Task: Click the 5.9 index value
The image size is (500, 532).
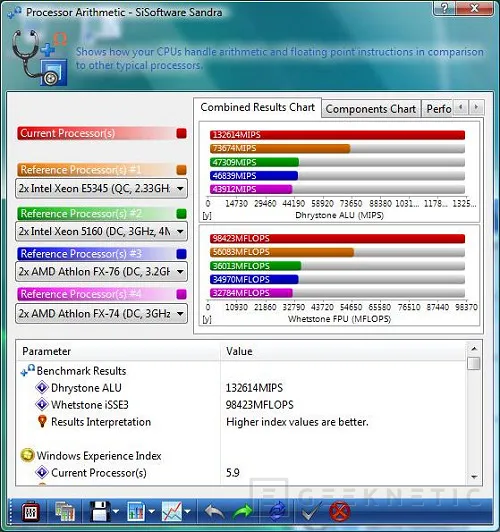Action: (x=233, y=472)
